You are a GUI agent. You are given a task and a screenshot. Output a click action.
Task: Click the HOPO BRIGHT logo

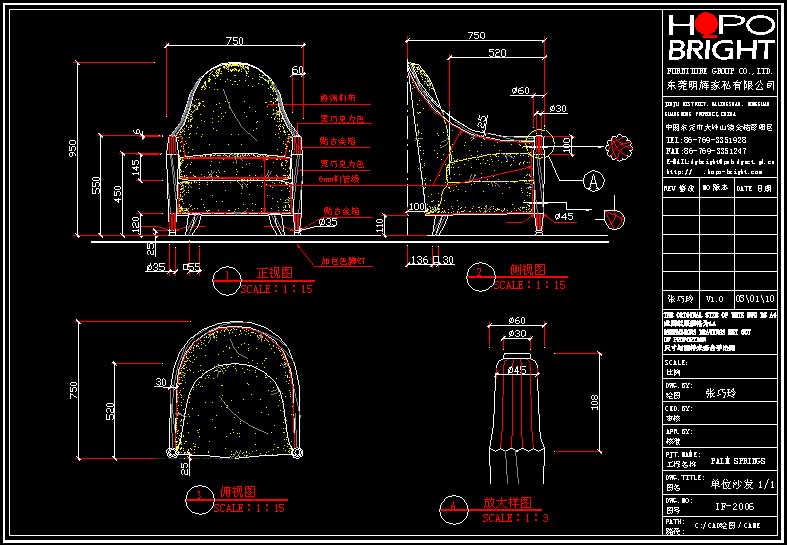(x=721, y=37)
